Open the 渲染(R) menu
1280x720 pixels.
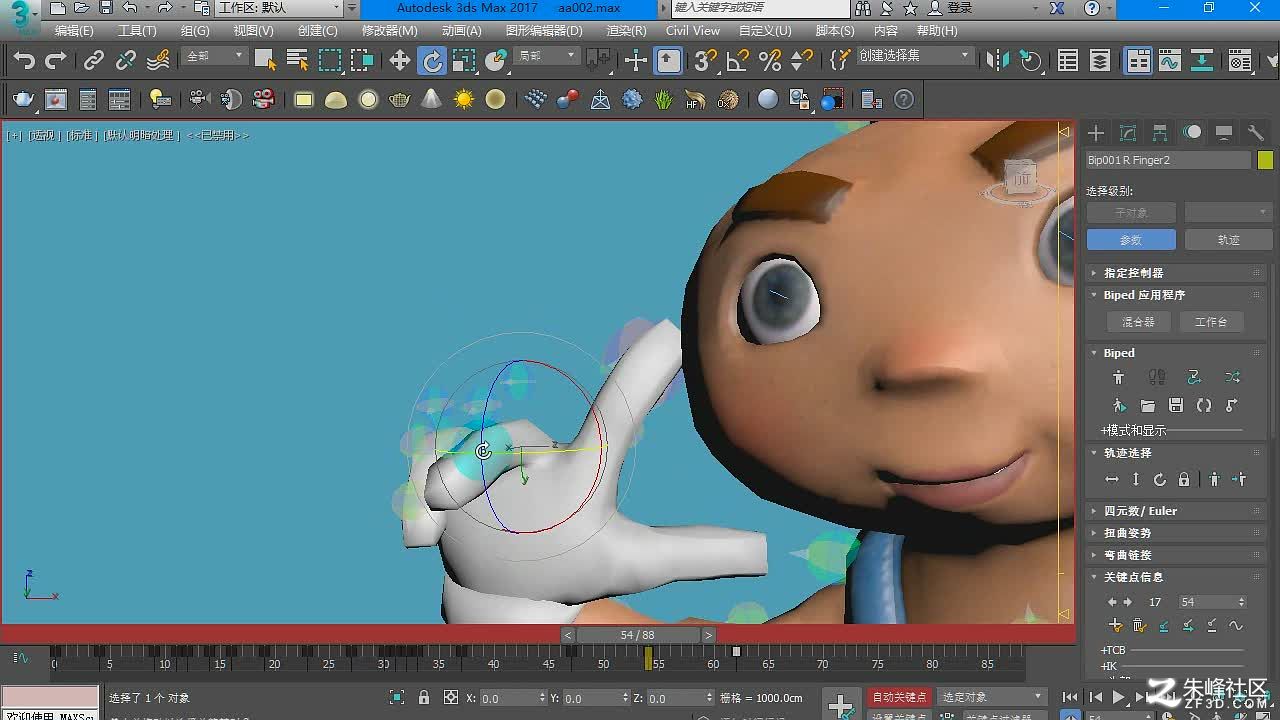[626, 31]
